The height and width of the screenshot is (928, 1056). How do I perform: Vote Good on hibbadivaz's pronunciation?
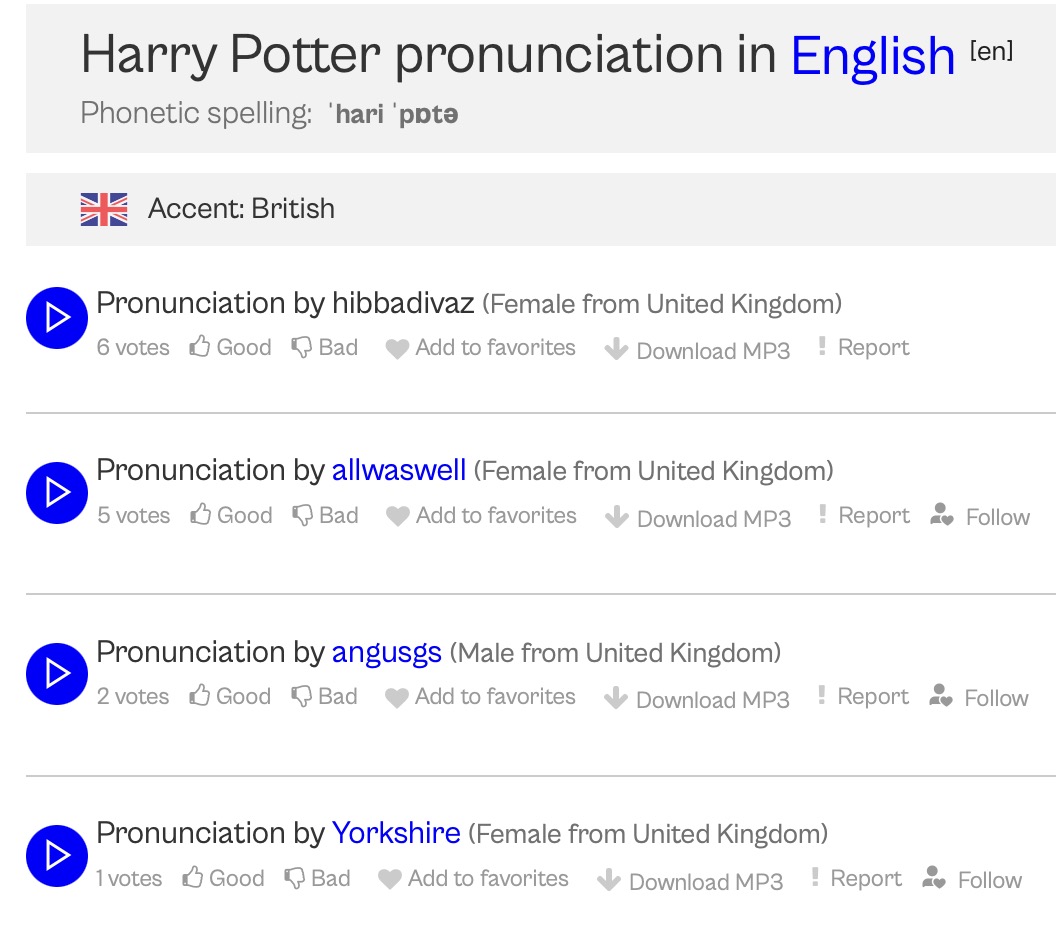pyautogui.click(x=231, y=348)
